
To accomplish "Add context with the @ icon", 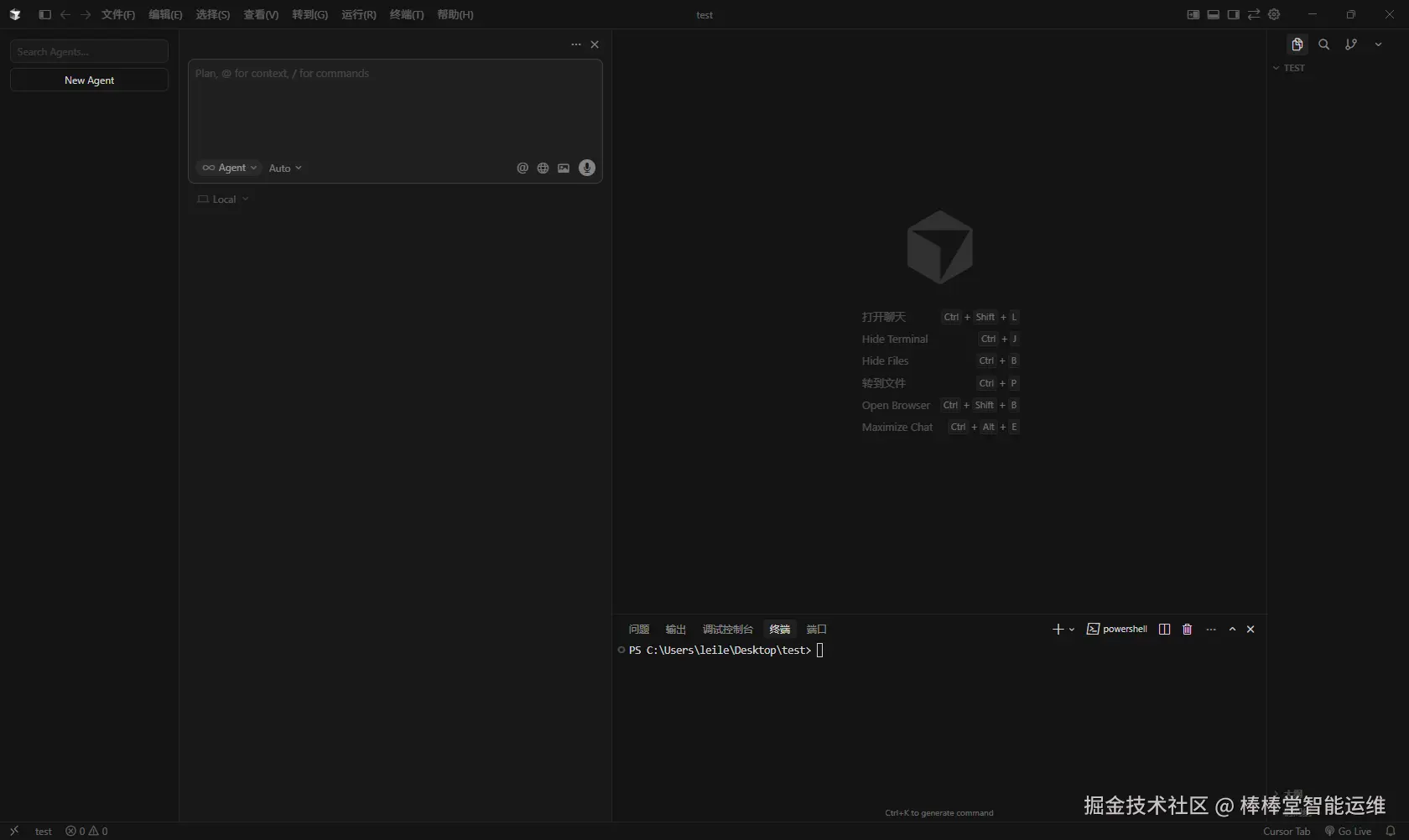I will click(523, 168).
